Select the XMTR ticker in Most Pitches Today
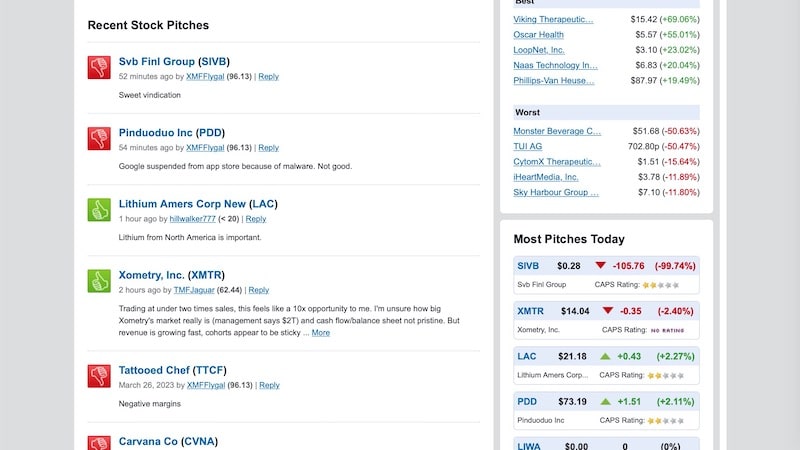800x450 pixels. pyautogui.click(x=530, y=311)
